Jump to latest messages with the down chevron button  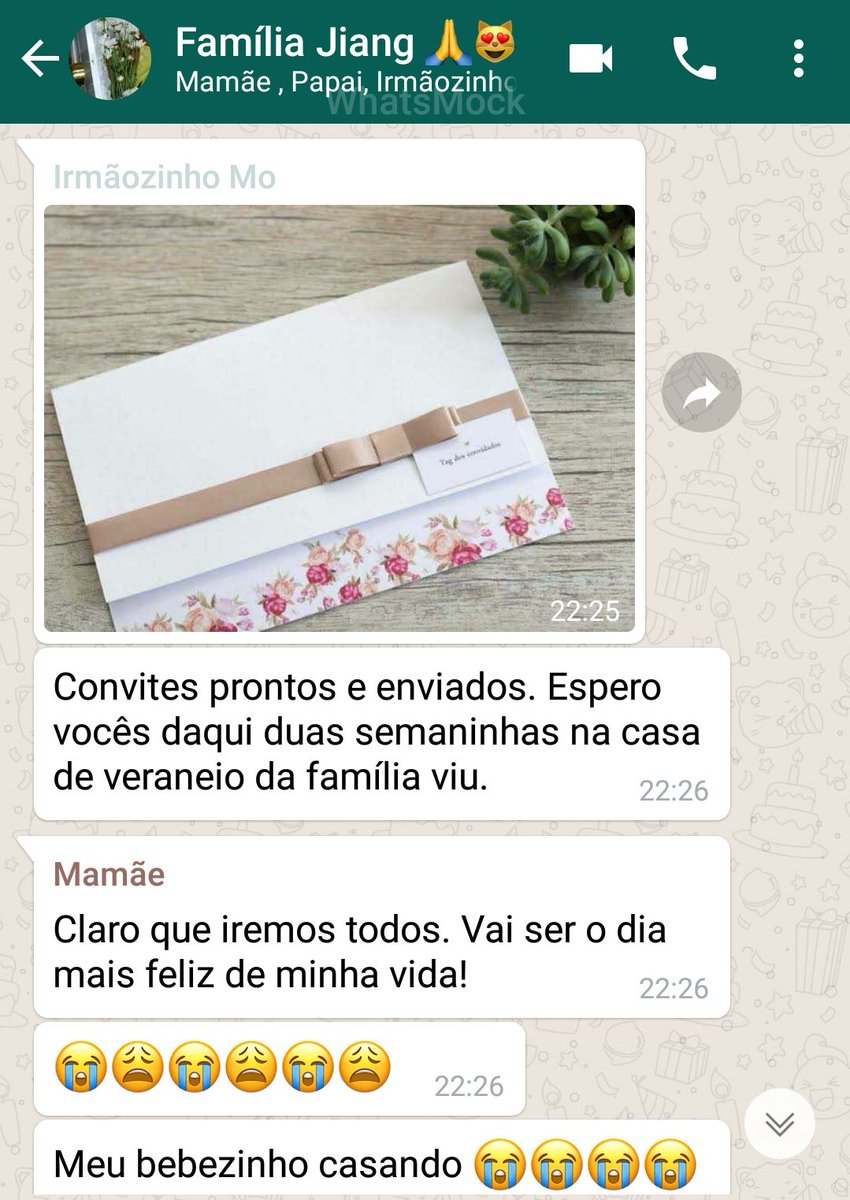779,1123
